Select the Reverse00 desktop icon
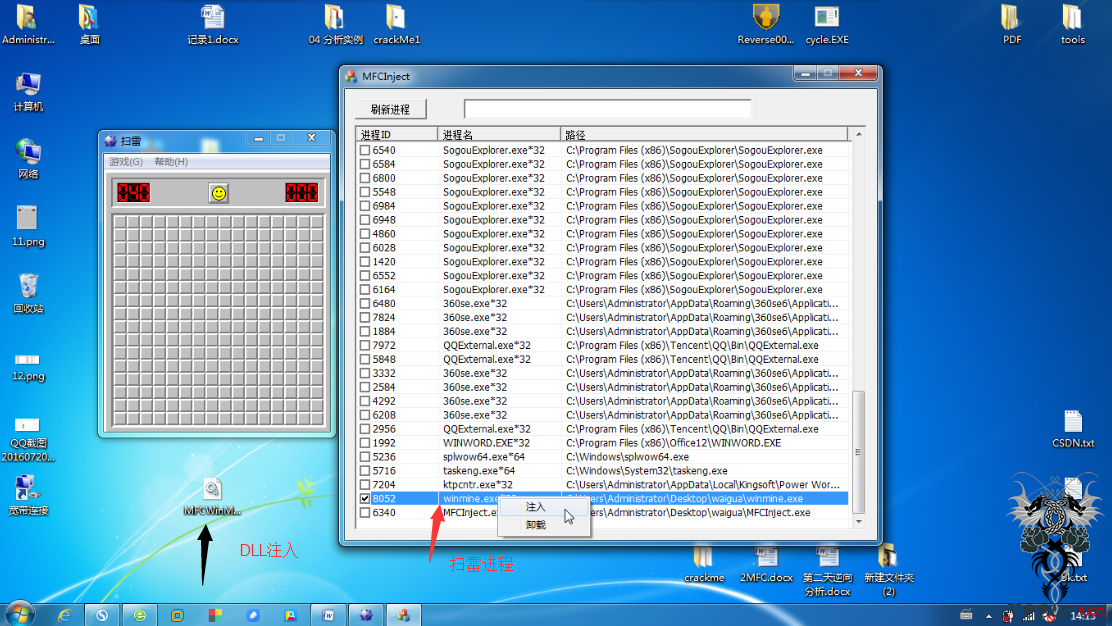 pyautogui.click(x=765, y=23)
